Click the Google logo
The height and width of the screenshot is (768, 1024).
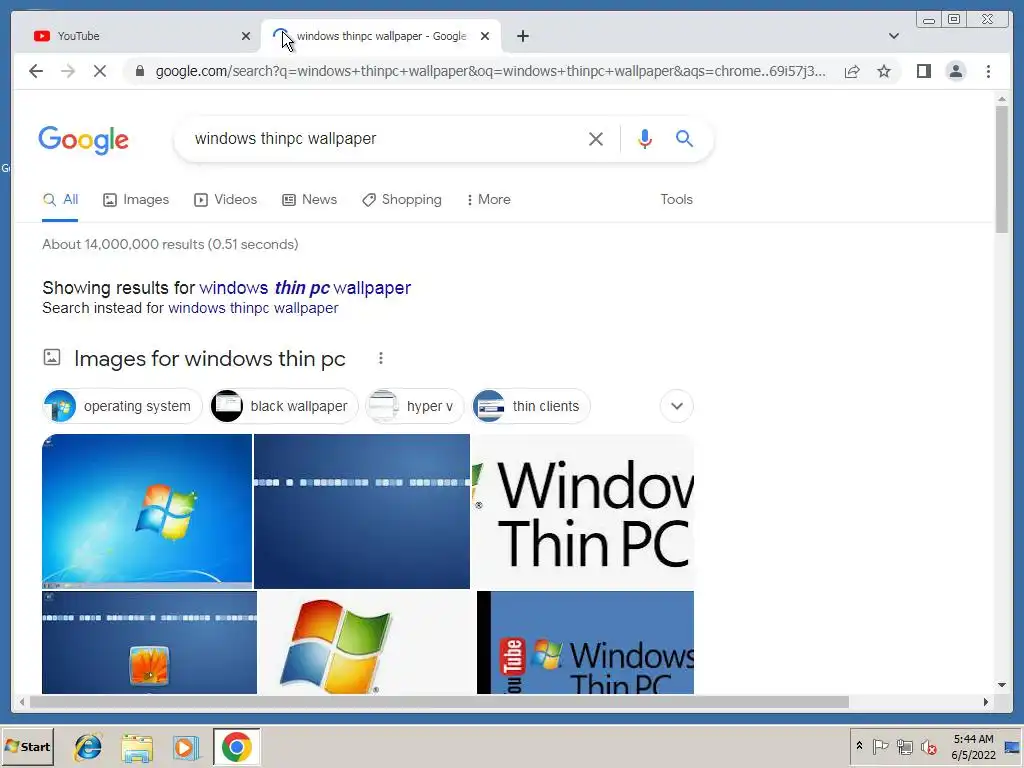tap(84, 140)
